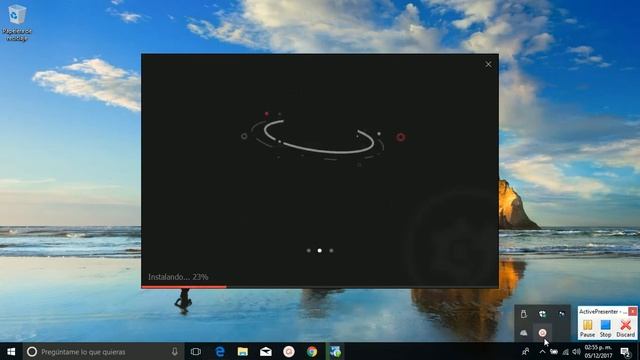Viewport: 640px width, 360px height.
Task: Click the active installer icon in the taskbar
Action: coord(336,351)
